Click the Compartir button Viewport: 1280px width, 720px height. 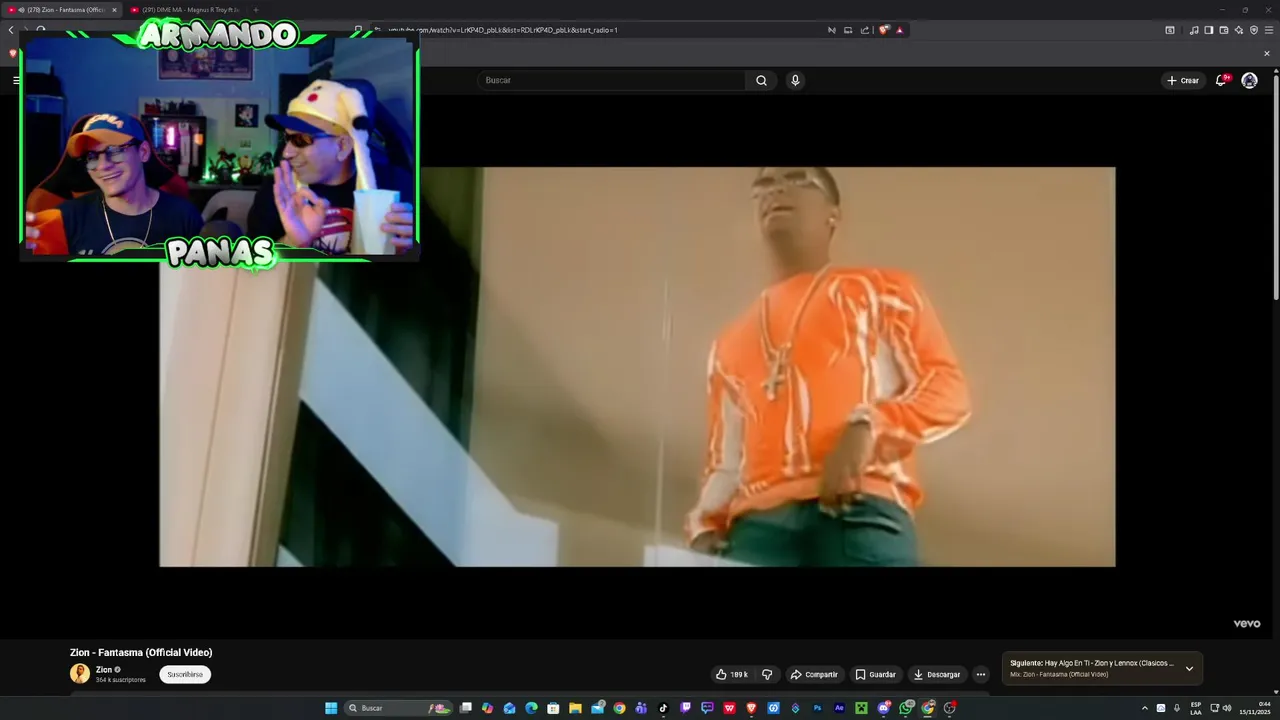(x=814, y=674)
